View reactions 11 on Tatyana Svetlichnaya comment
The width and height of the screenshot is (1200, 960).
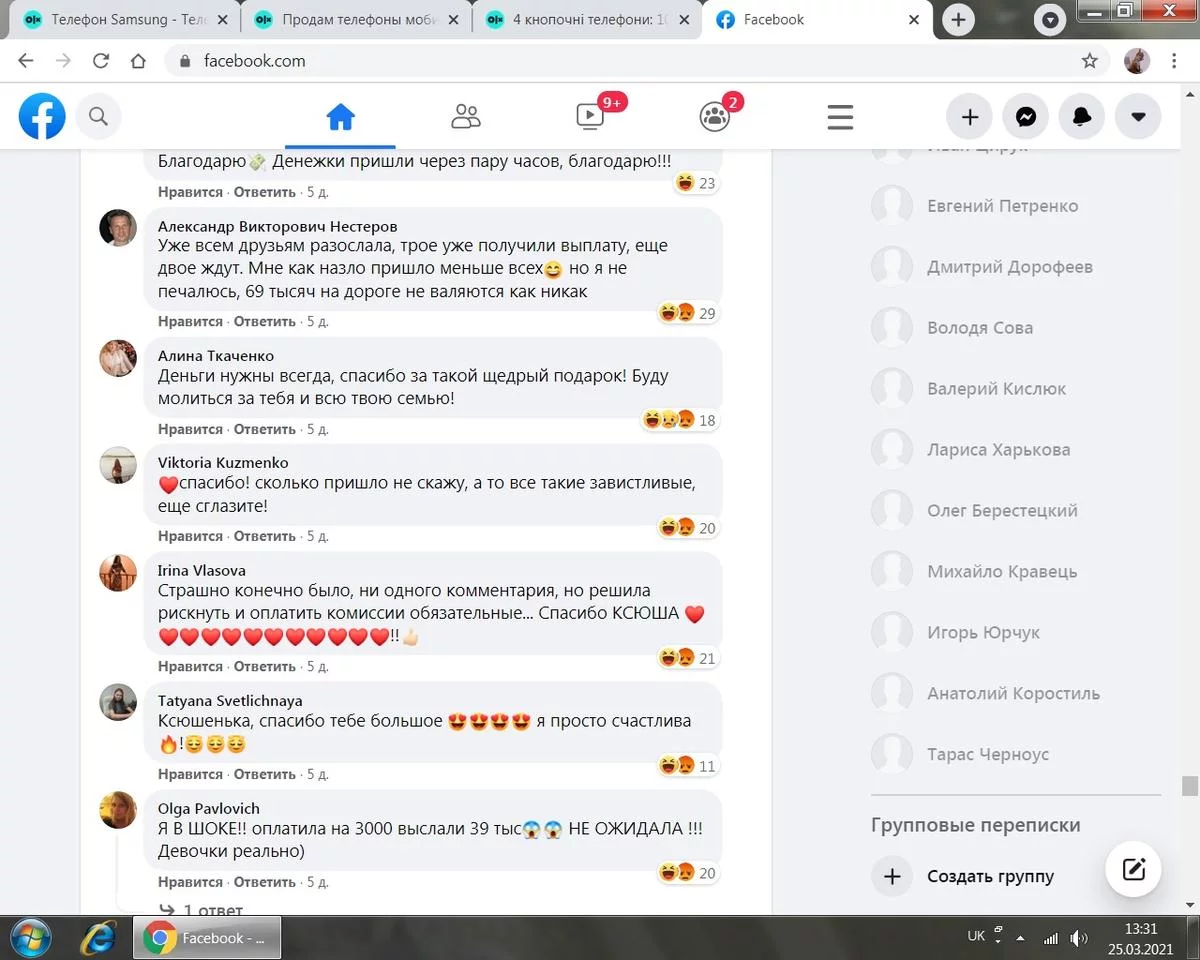pyautogui.click(x=688, y=766)
